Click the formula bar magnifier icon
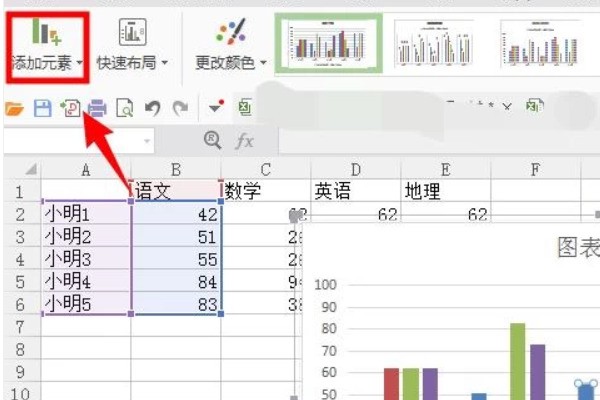Viewport: 600px width, 400px height. (x=212, y=141)
